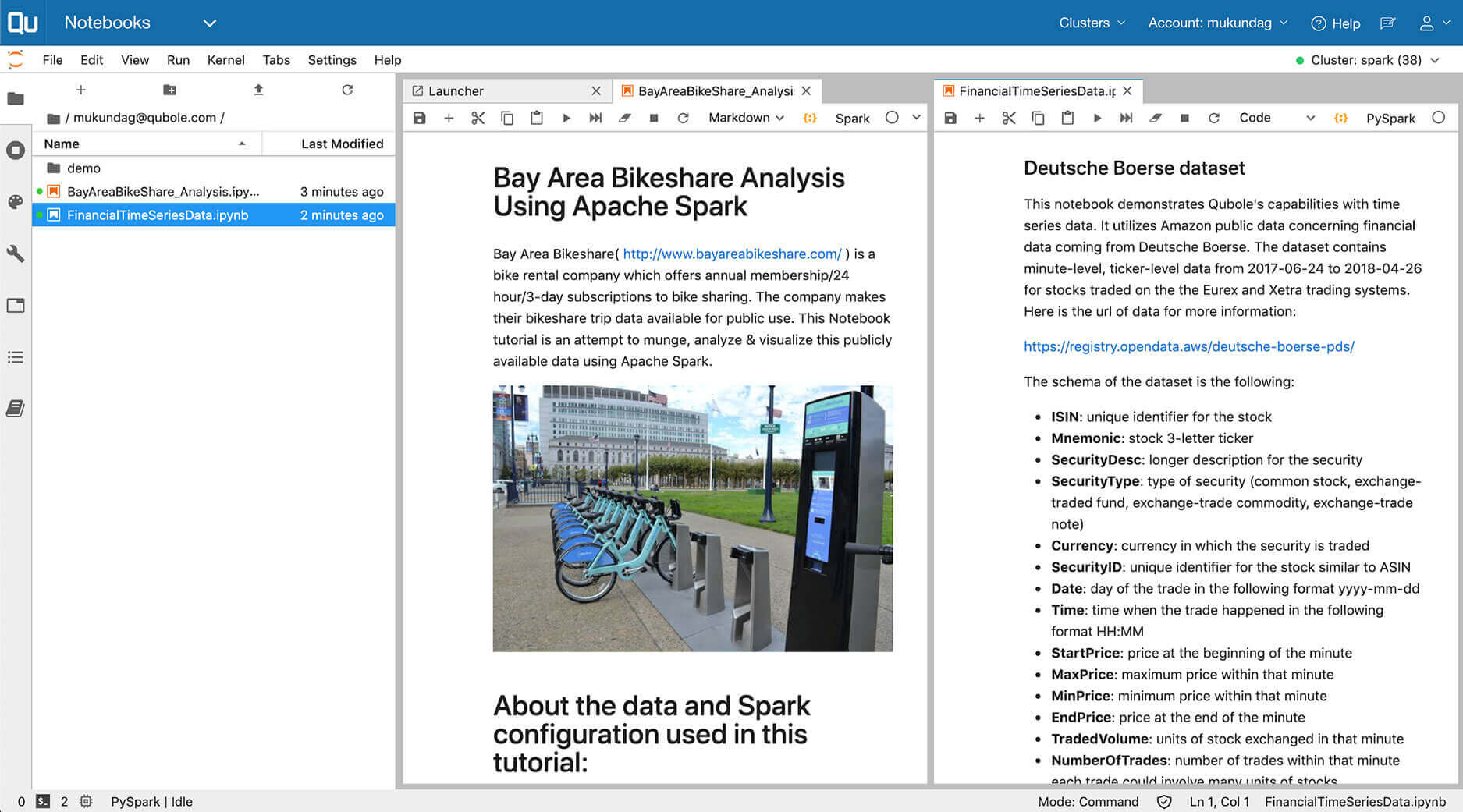
Task: Open the open-tabs sidebar icon
Action: point(16,305)
